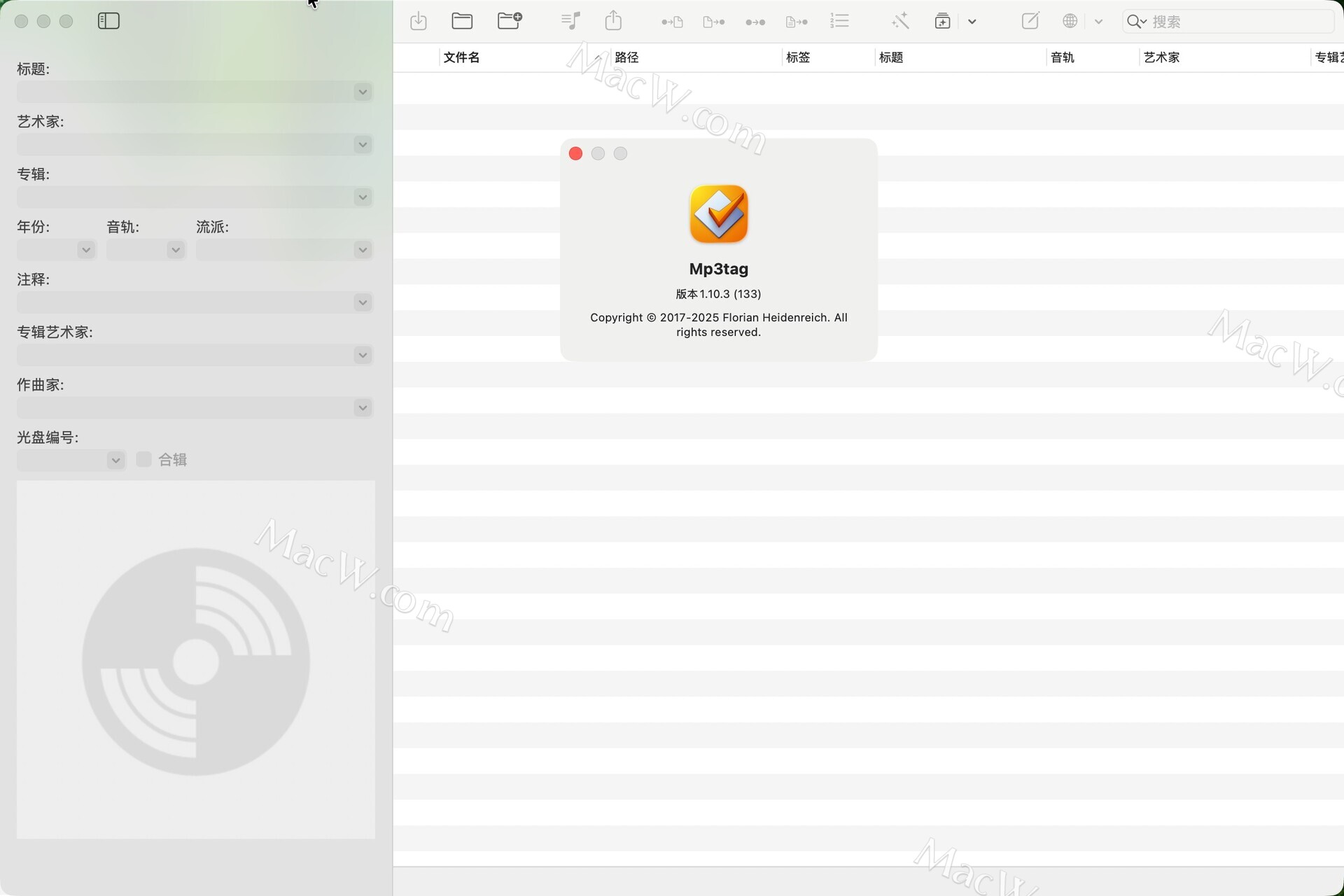The height and width of the screenshot is (896, 1344).
Task: Click the Save tags toolbar icon
Action: tap(419, 21)
